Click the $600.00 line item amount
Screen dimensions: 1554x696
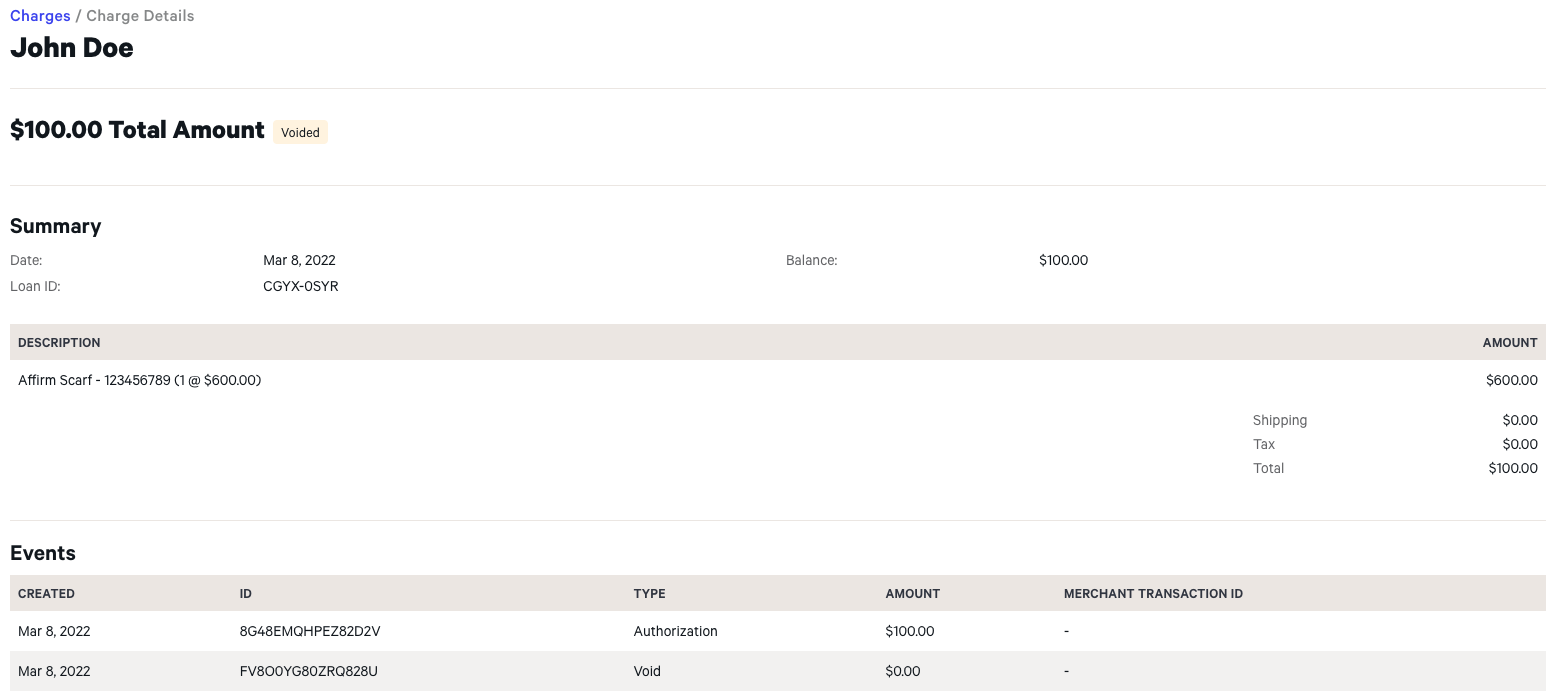1511,380
